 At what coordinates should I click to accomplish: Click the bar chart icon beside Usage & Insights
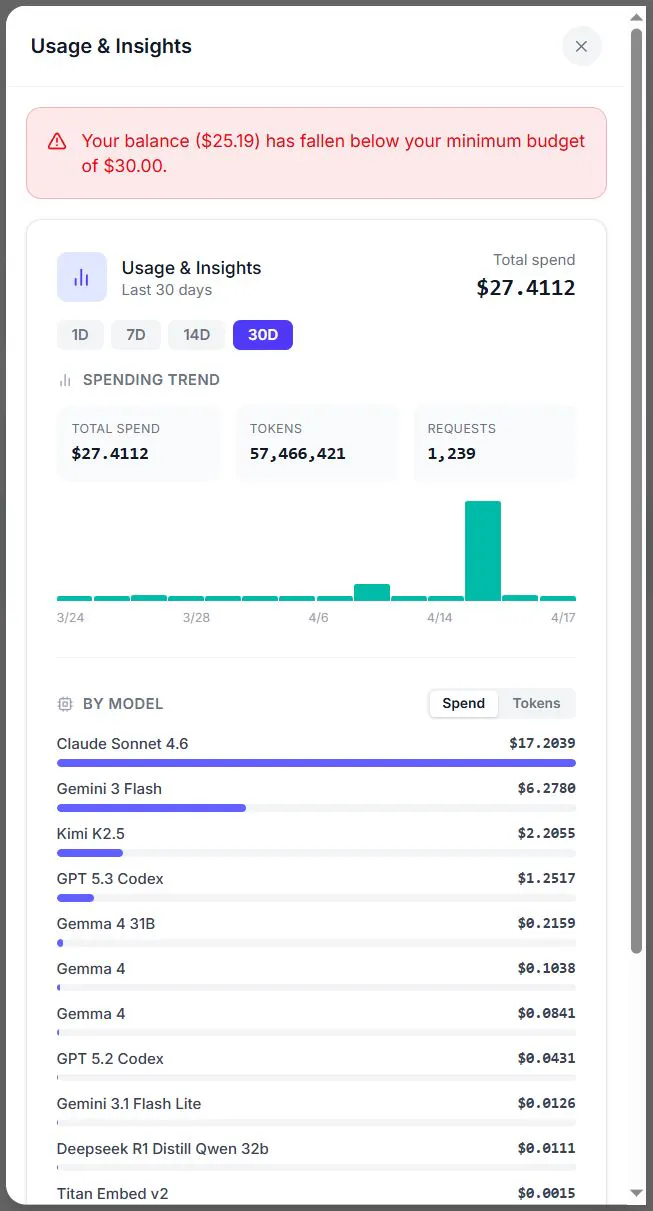[x=82, y=277]
